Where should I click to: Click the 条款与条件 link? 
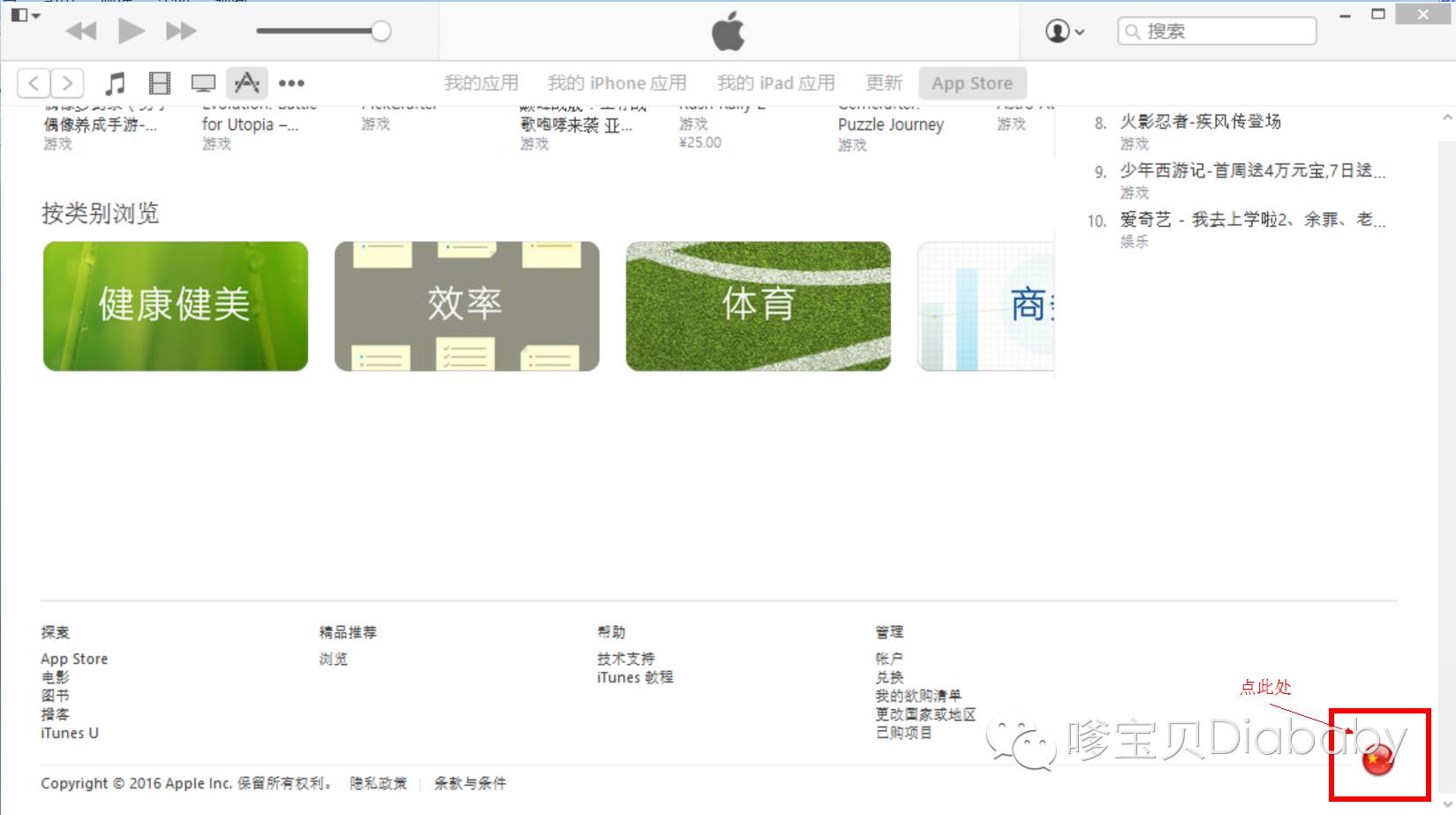click(x=470, y=783)
